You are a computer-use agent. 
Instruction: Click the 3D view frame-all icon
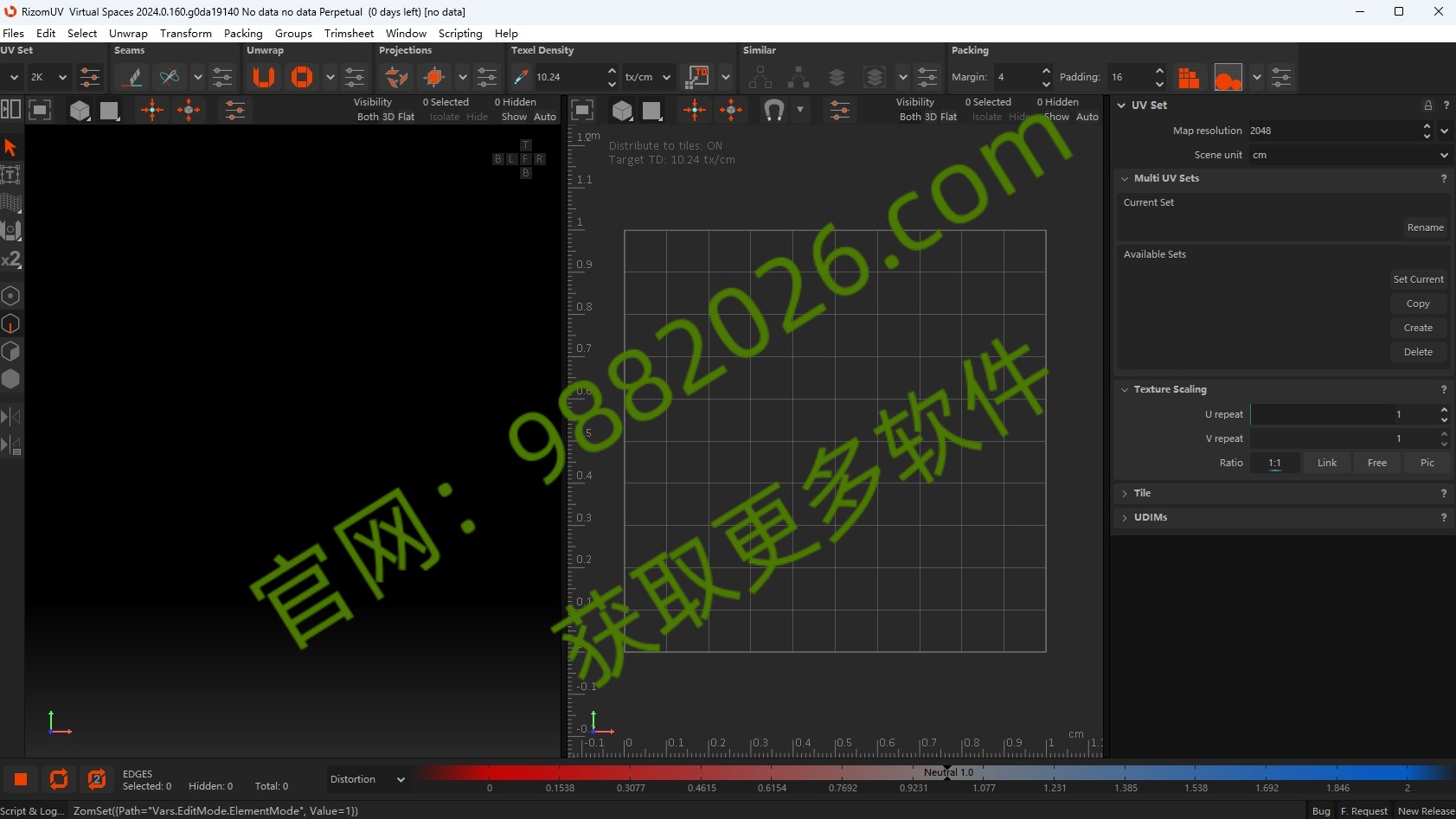pyautogui.click(x=40, y=110)
